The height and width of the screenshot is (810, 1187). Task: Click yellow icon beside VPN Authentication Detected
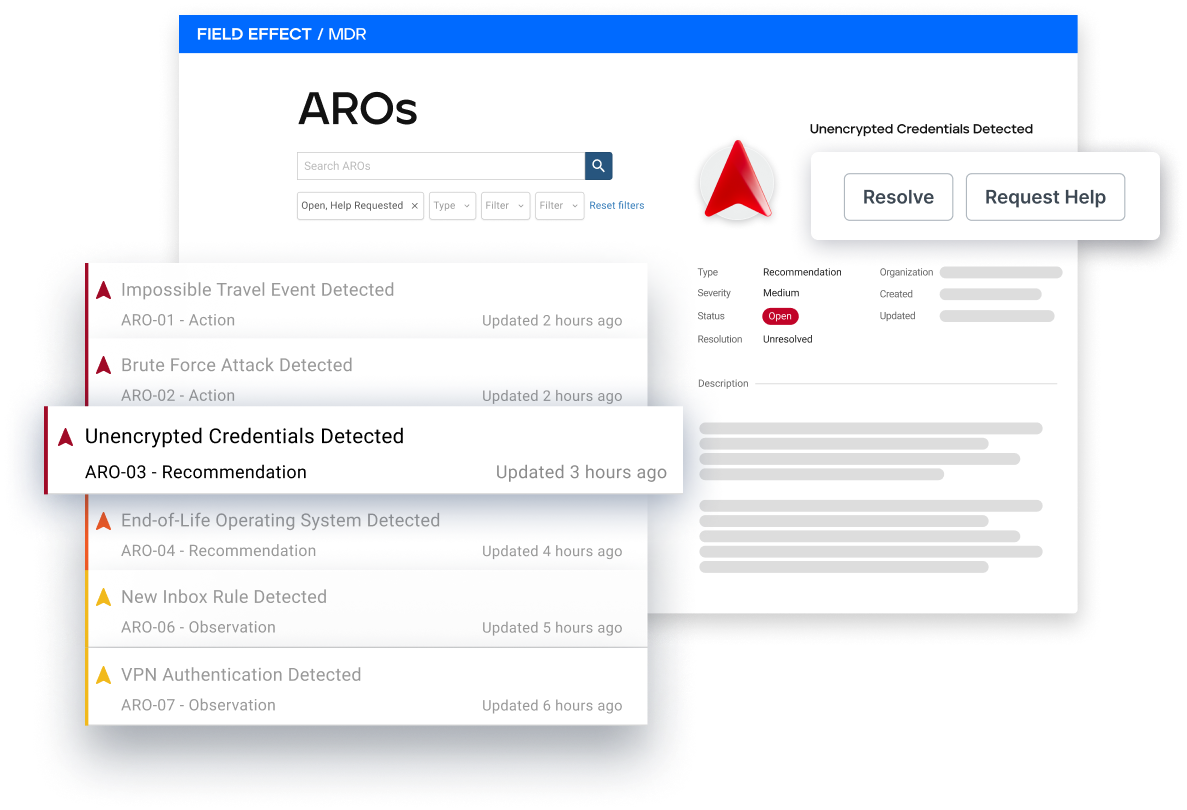tap(103, 676)
